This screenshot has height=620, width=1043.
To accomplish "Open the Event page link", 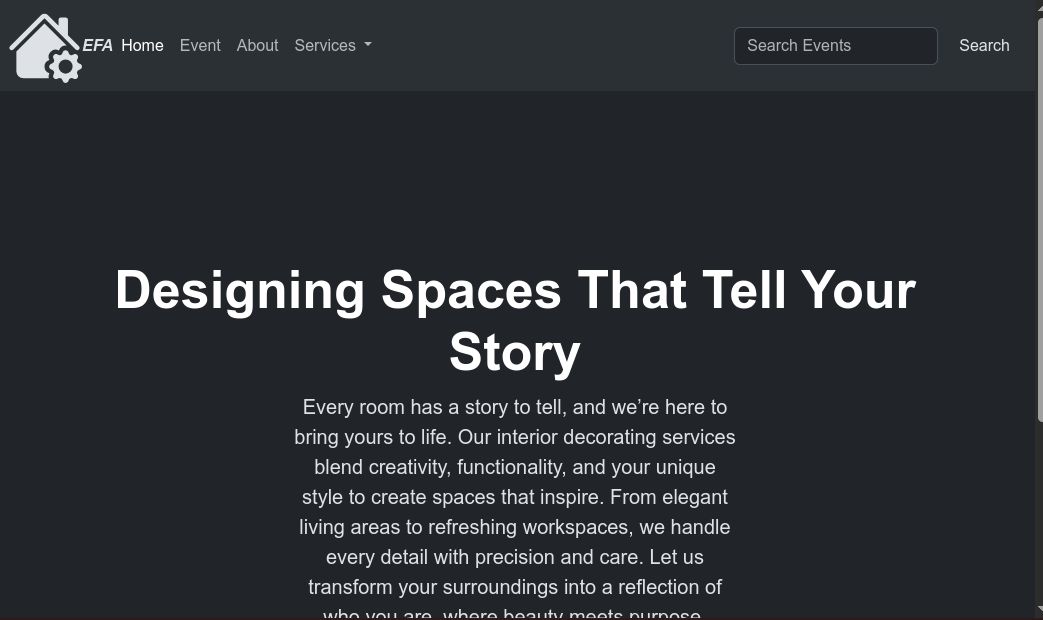I will coord(200,46).
